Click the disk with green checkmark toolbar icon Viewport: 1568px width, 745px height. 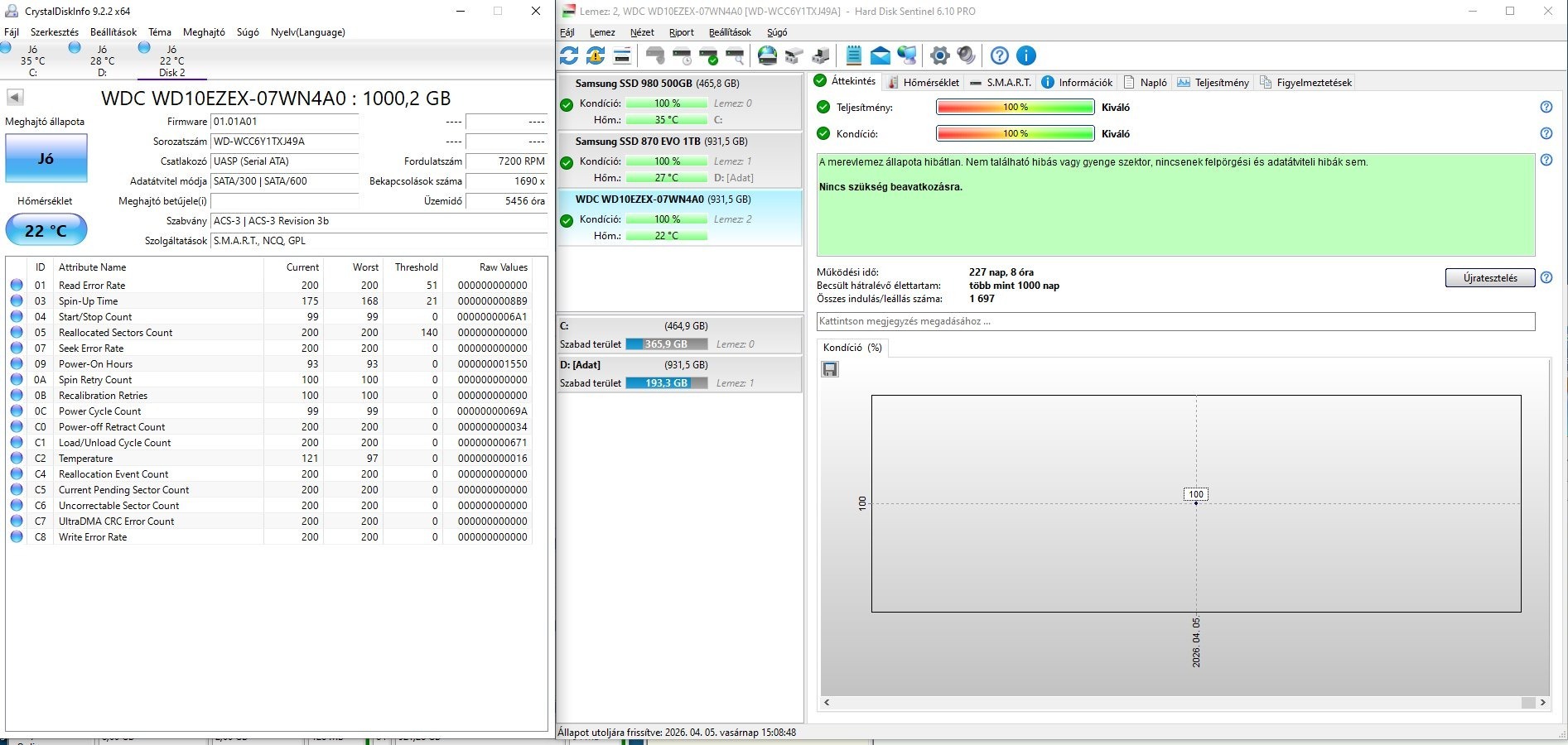(708, 55)
